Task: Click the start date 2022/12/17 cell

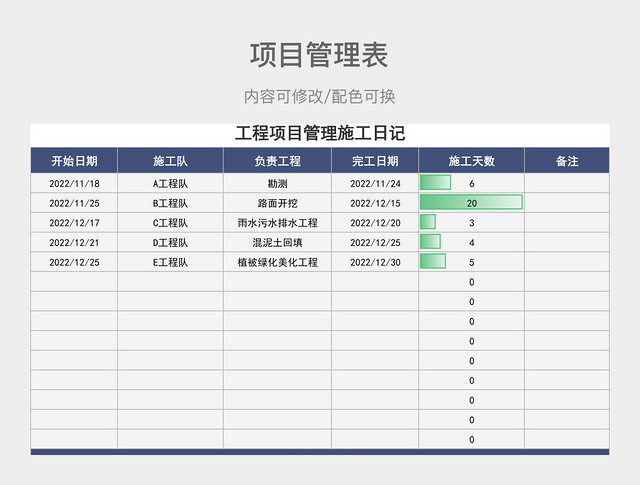Action: tap(74, 222)
